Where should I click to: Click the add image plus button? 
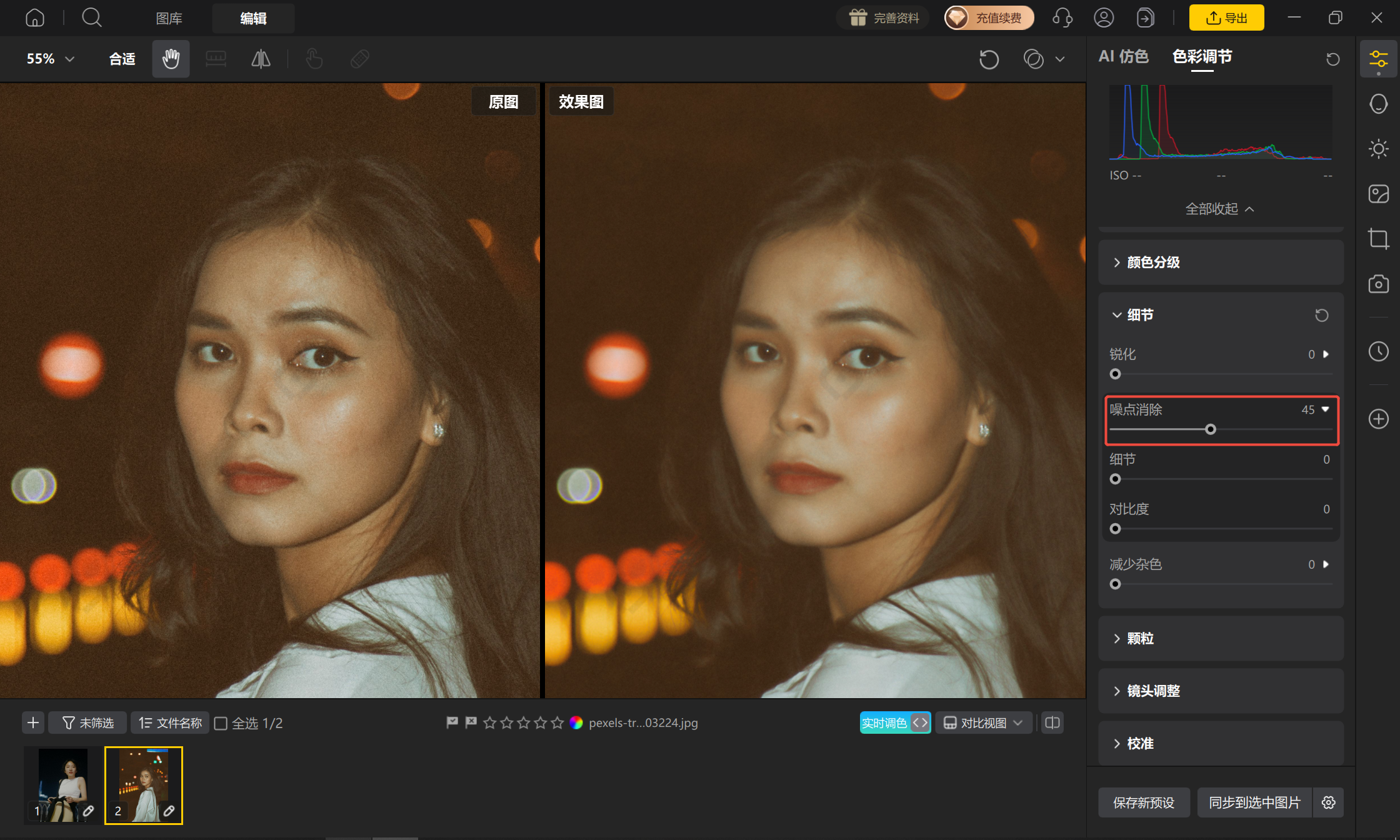point(33,723)
